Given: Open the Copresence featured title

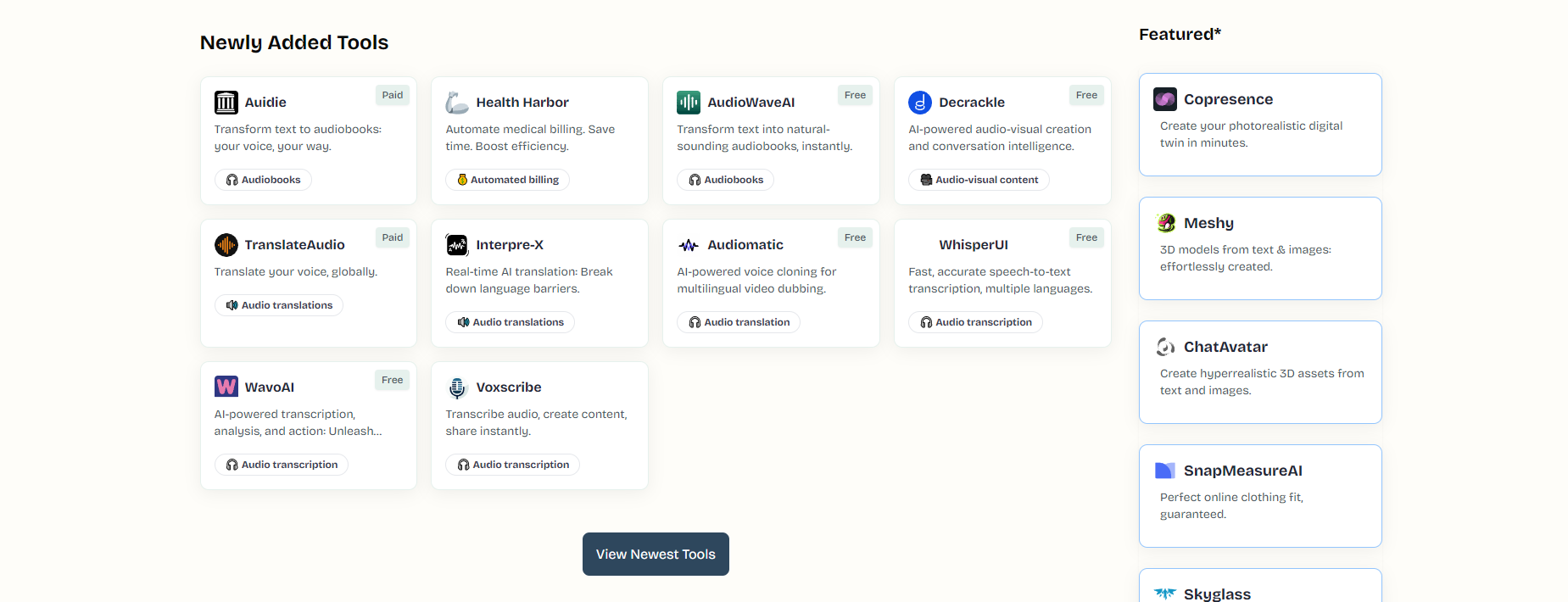Looking at the screenshot, I should pyautogui.click(x=1229, y=99).
